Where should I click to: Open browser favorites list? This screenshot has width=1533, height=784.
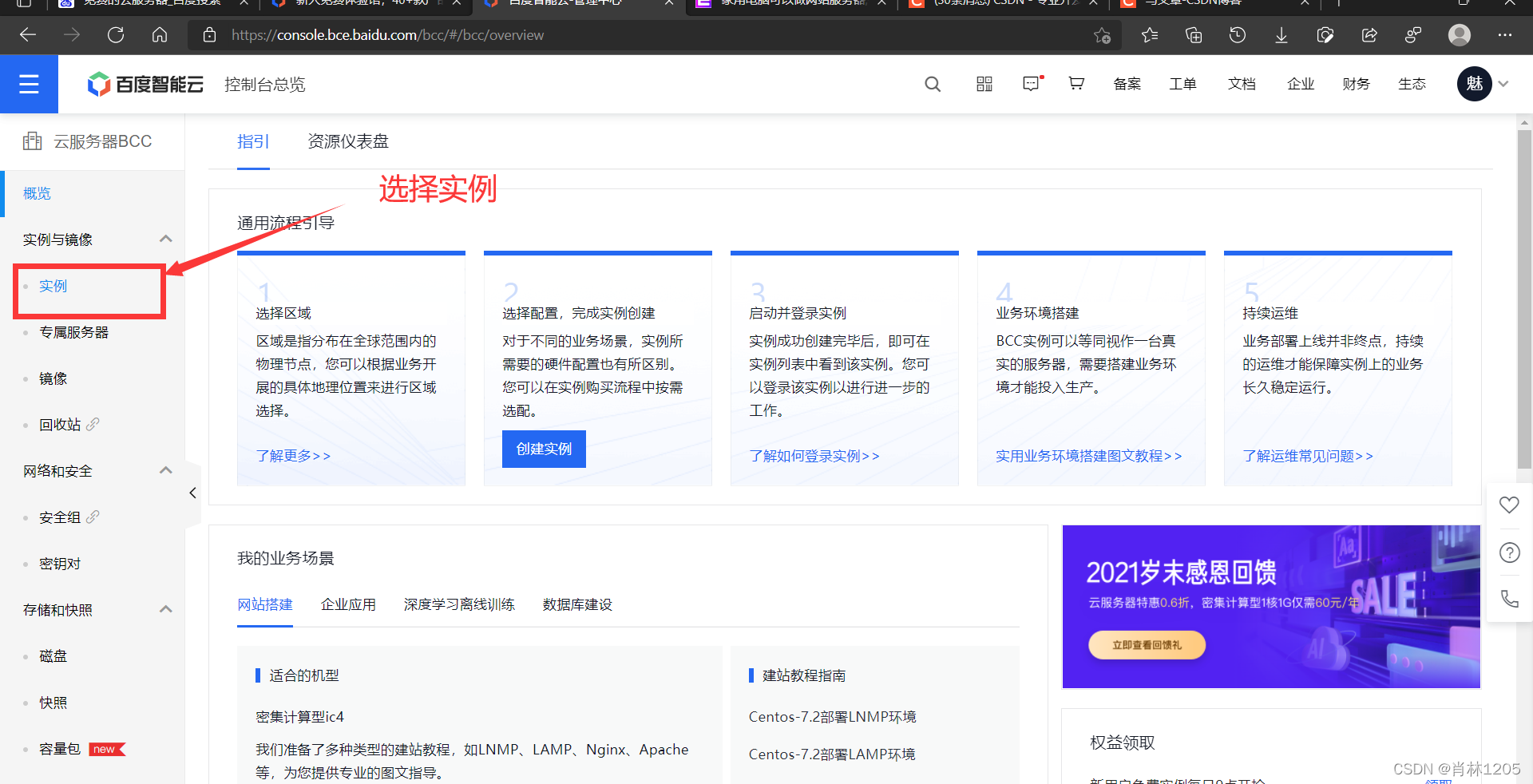coord(1150,35)
